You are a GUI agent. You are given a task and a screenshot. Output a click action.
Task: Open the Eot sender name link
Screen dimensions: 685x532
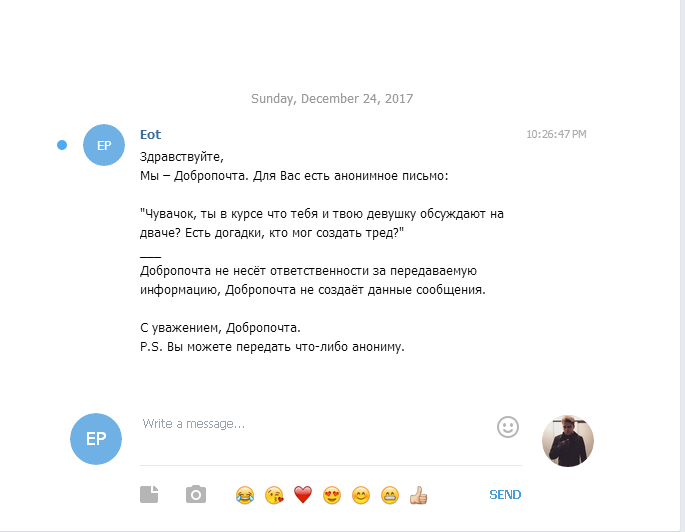tap(150, 135)
